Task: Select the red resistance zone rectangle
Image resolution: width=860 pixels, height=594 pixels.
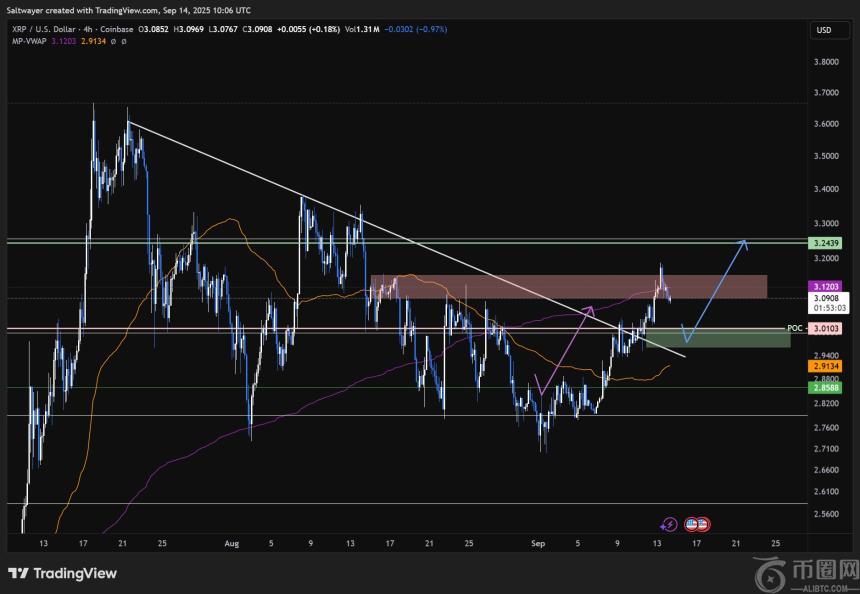Action: tap(568, 286)
